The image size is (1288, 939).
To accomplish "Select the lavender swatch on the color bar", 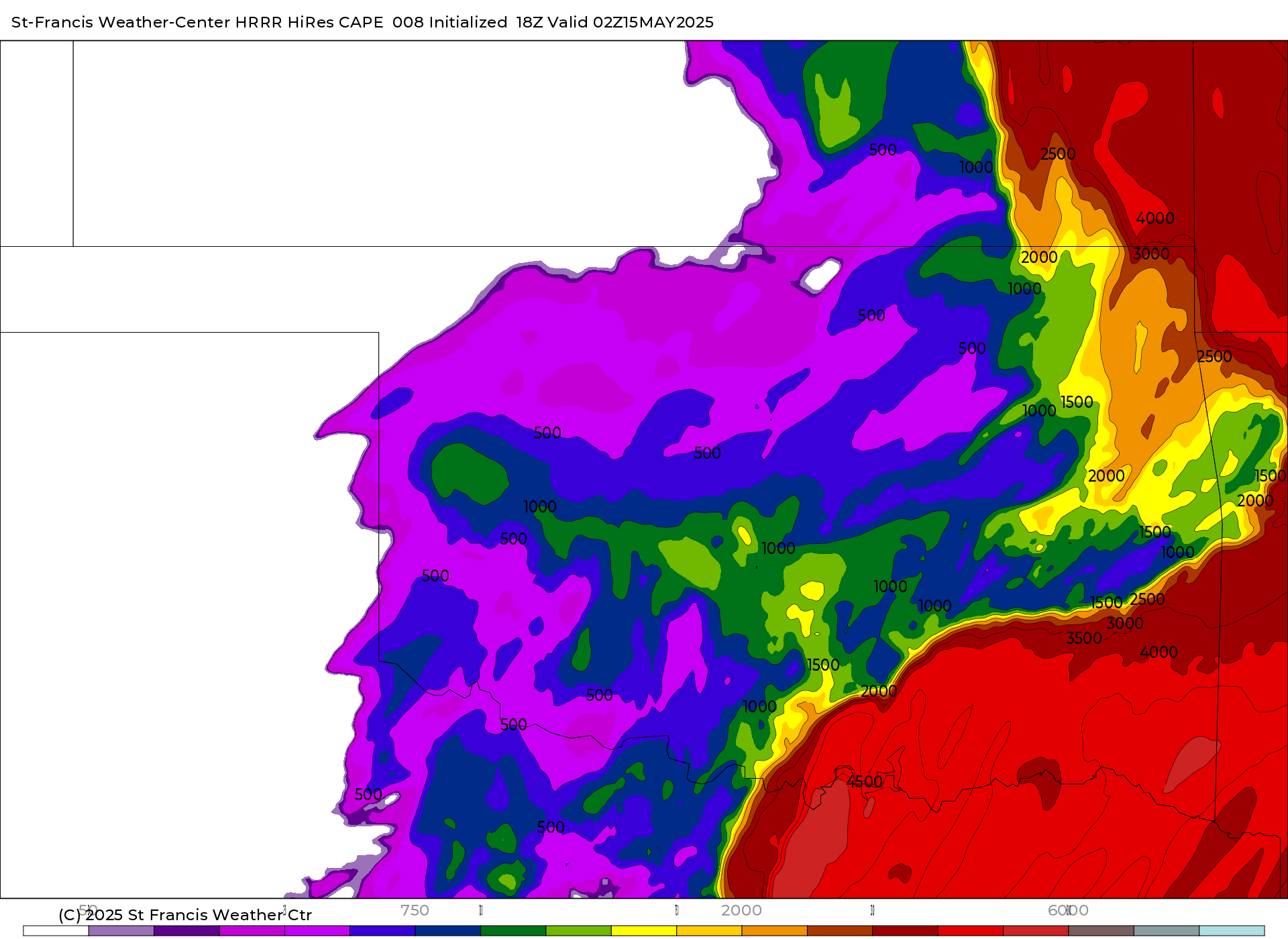I will click(x=121, y=930).
